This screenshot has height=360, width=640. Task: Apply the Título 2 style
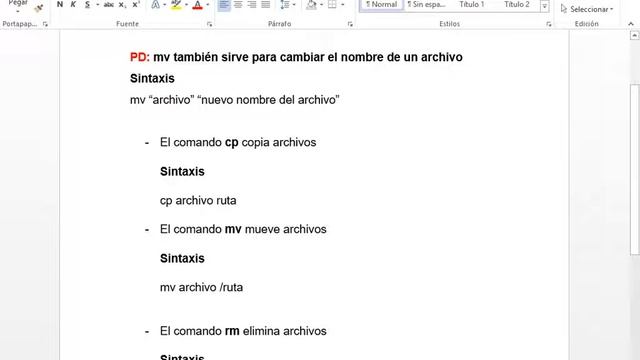(x=517, y=5)
